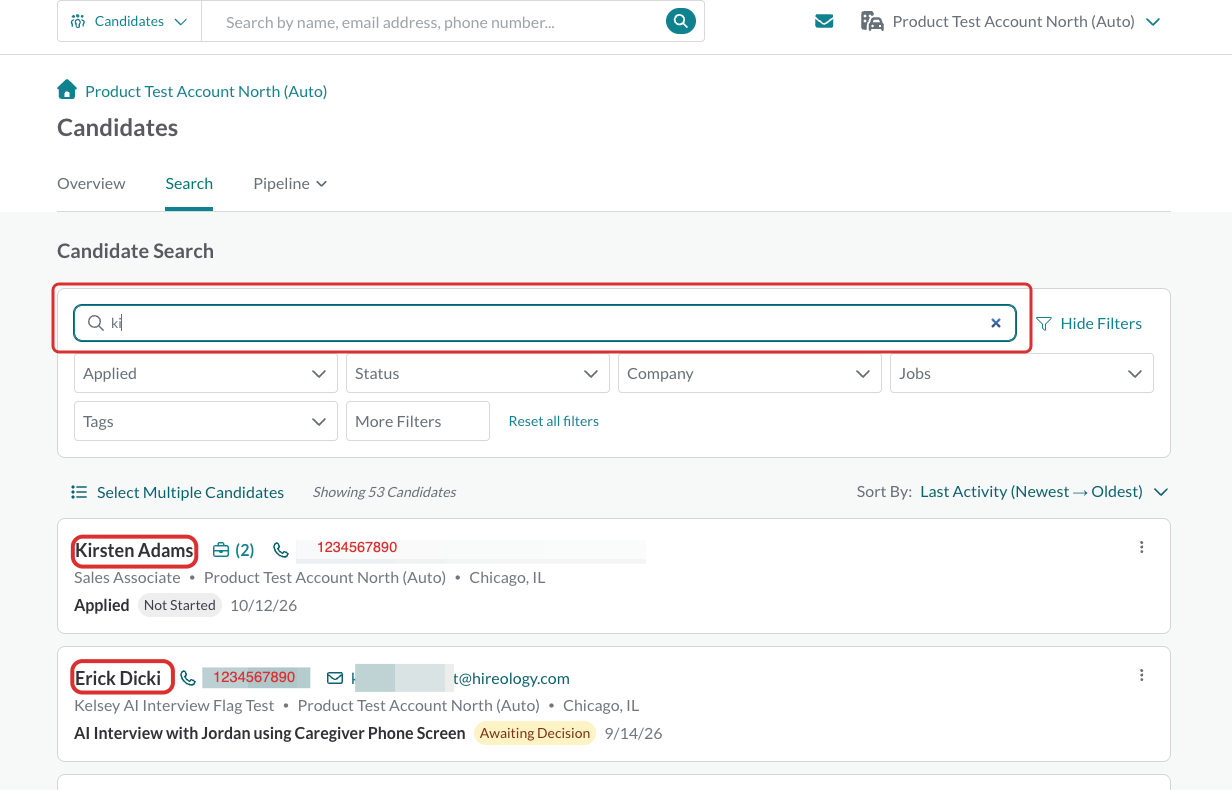
Task: Click email envelope icon on Erick Dicki card
Action: pos(335,678)
